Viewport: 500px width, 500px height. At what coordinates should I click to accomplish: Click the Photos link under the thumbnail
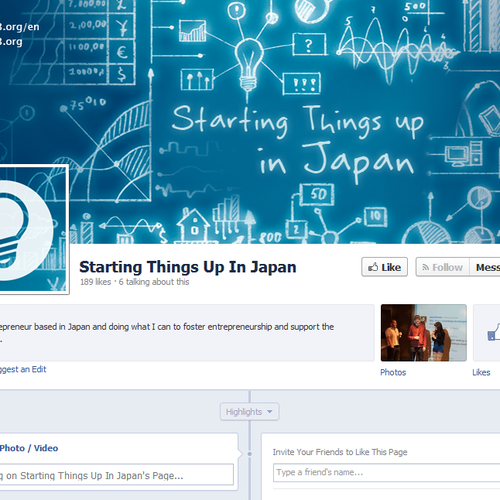(x=393, y=372)
